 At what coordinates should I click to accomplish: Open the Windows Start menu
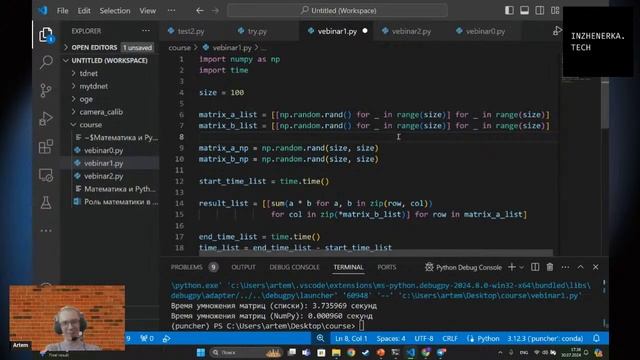tap(201, 352)
